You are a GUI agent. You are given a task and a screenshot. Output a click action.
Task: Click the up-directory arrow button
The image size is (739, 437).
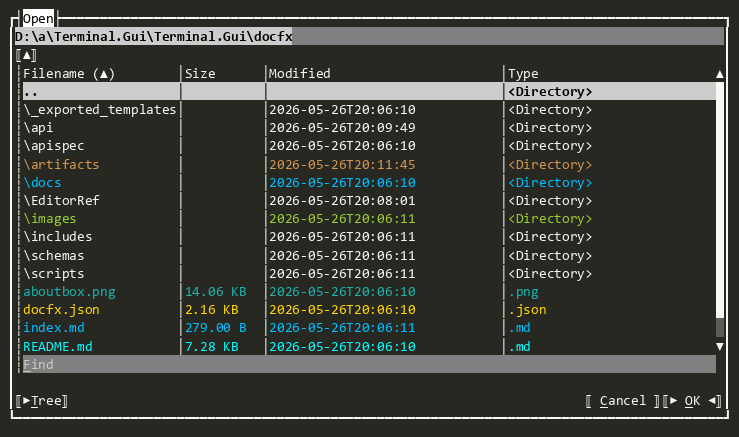(x=26, y=55)
